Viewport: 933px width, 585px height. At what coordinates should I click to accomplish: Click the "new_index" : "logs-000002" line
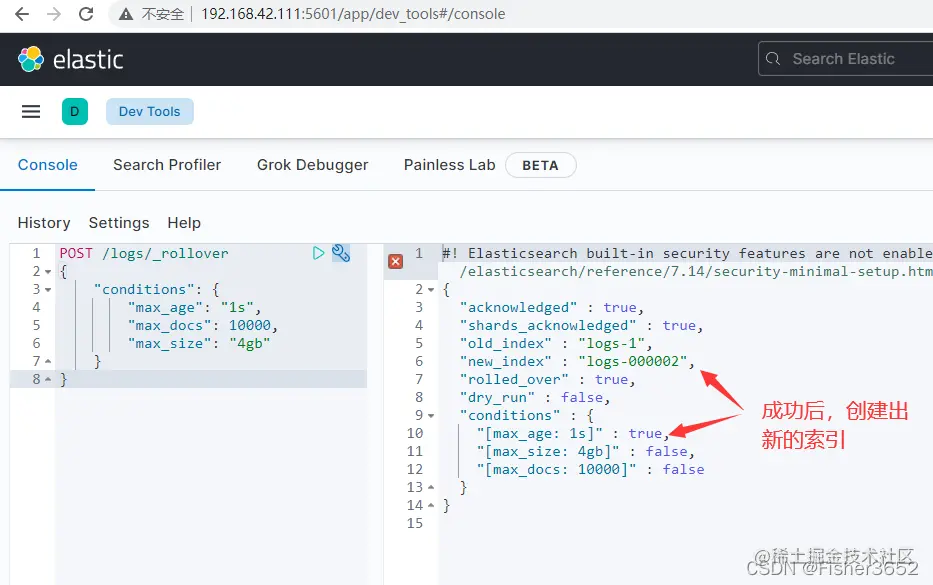tap(577, 361)
